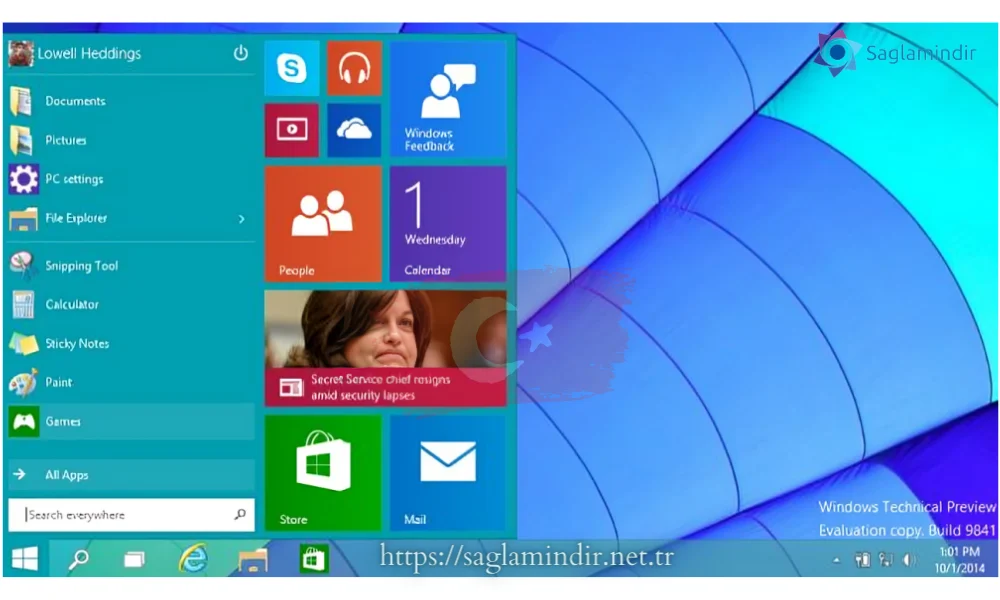Open Task View on taskbar
The image size is (1000, 600).
134,559
